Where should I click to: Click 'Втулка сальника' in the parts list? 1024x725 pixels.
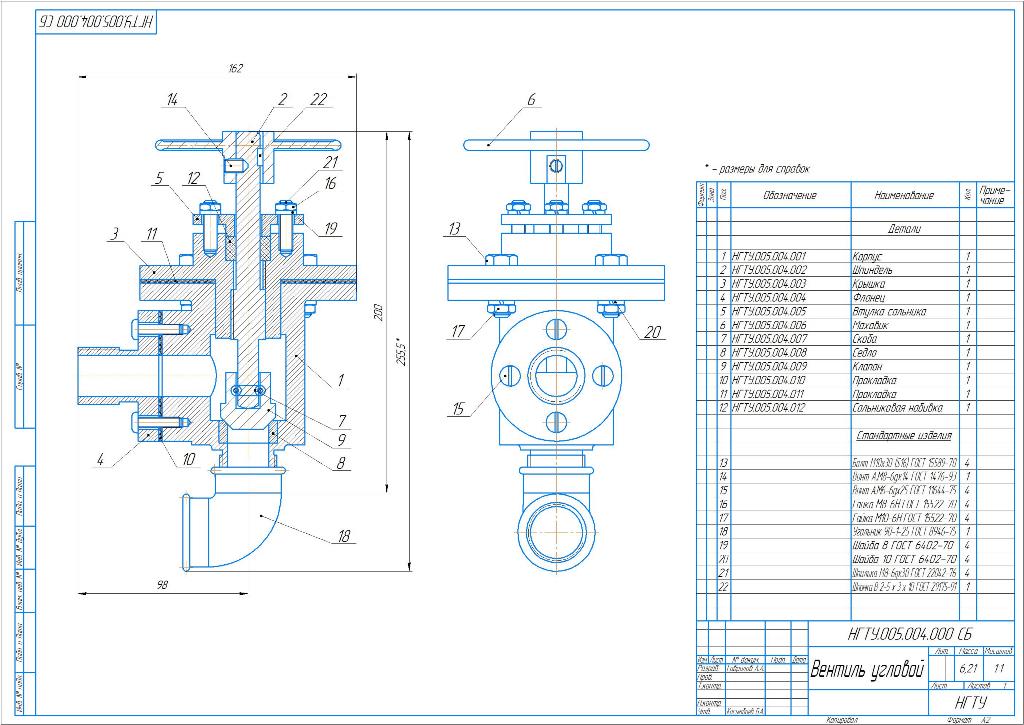889,312
